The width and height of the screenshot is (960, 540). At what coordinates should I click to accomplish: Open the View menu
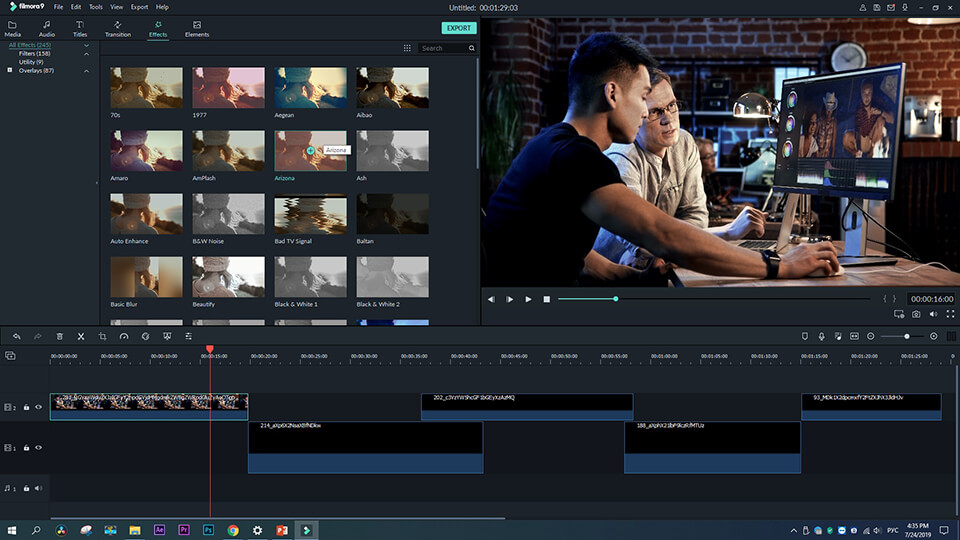tap(116, 7)
